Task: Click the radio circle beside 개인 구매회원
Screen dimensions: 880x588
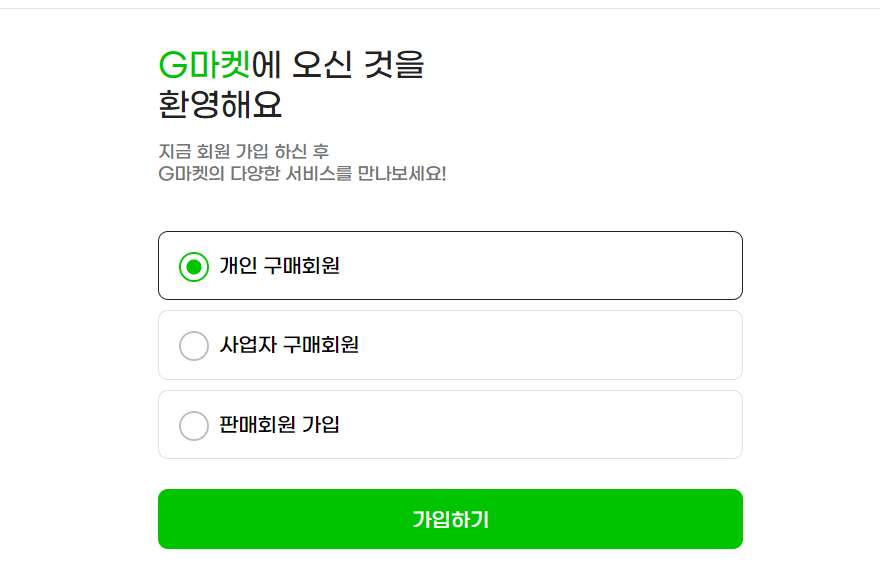Action: (x=195, y=265)
